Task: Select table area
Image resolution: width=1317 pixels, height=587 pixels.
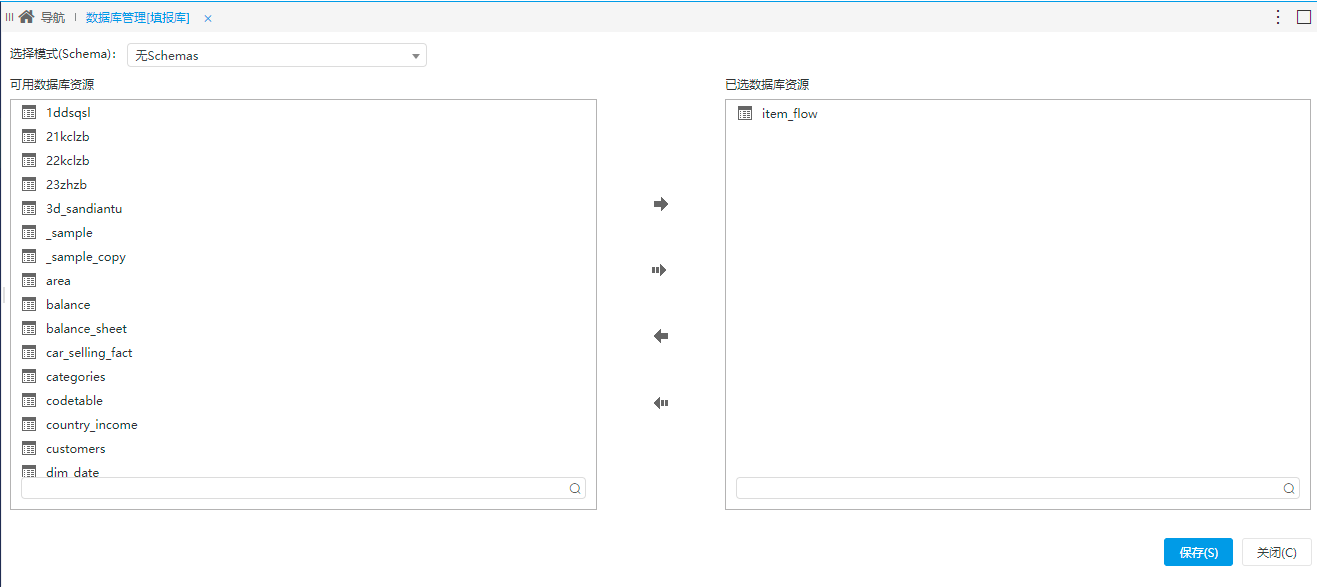Action: pos(58,281)
